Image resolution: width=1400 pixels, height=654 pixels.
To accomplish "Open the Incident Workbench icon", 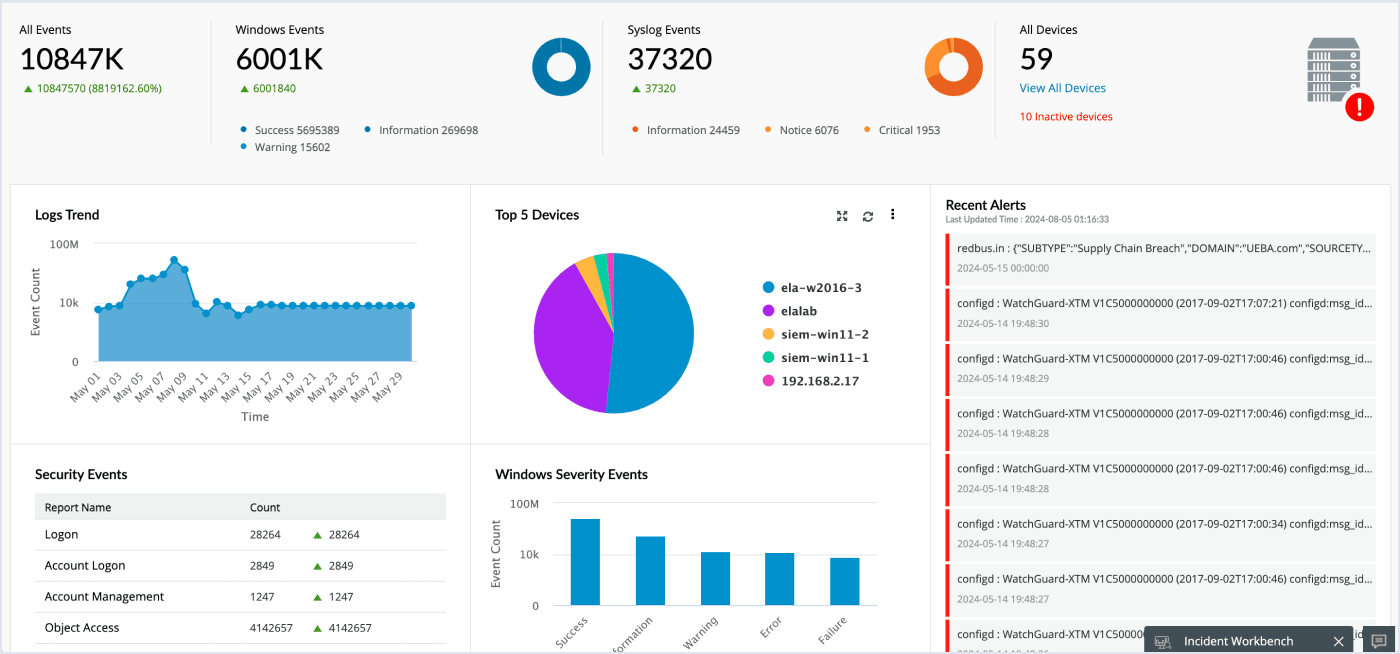I will 1162,640.
